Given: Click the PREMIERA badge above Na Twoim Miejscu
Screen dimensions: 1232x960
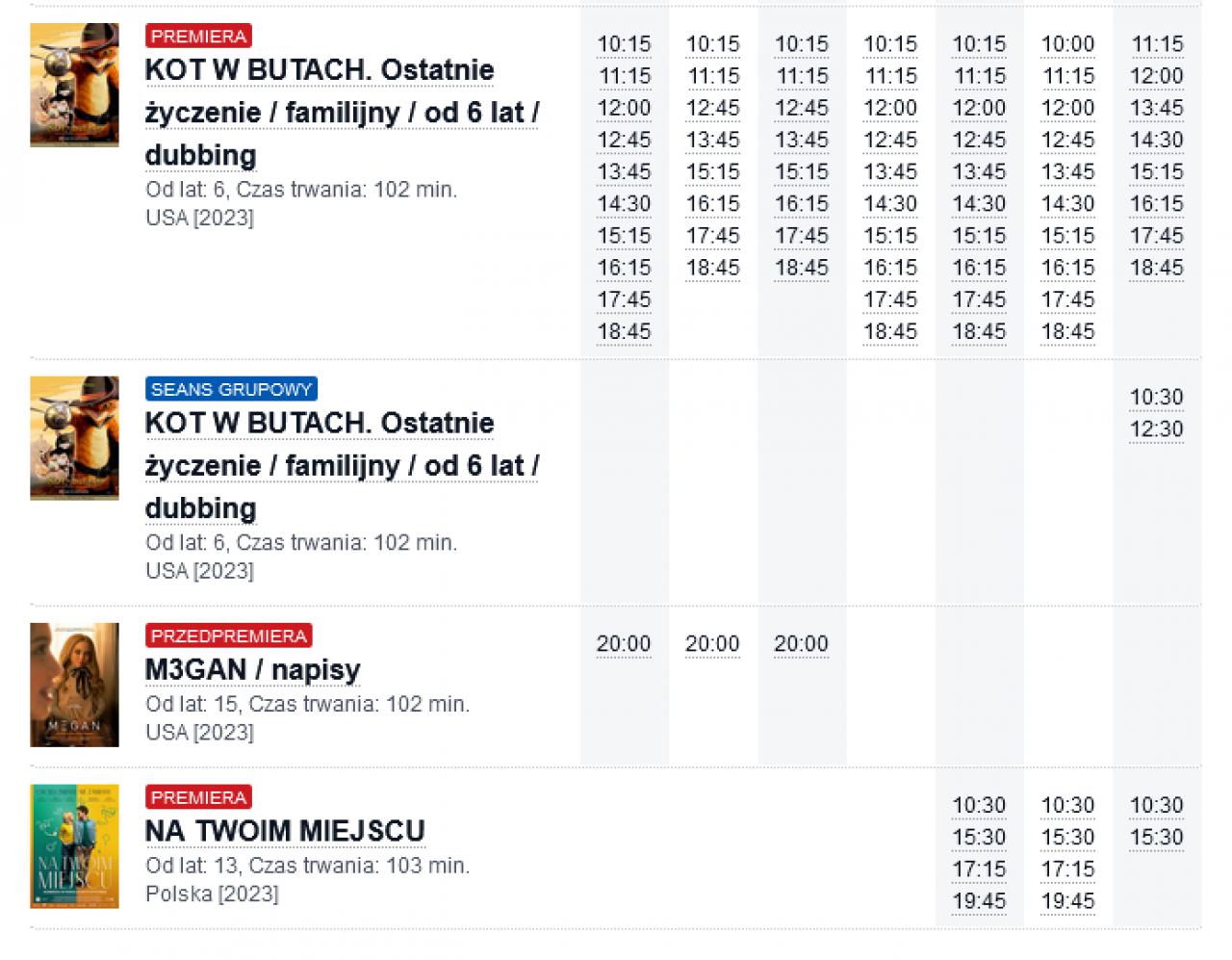Looking at the screenshot, I should click(198, 797).
